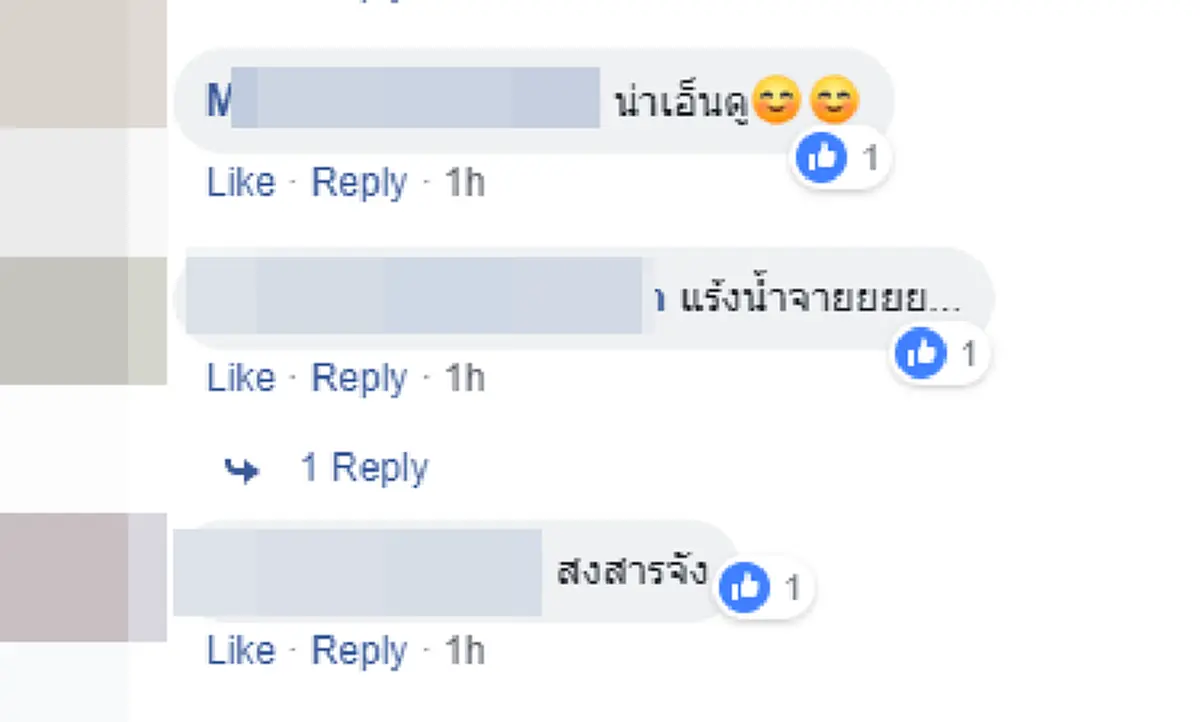Screen dimensions: 1200x722
Task: Click the first smiling emoji after 'น่าเอ็นดู'
Action: (x=776, y=101)
